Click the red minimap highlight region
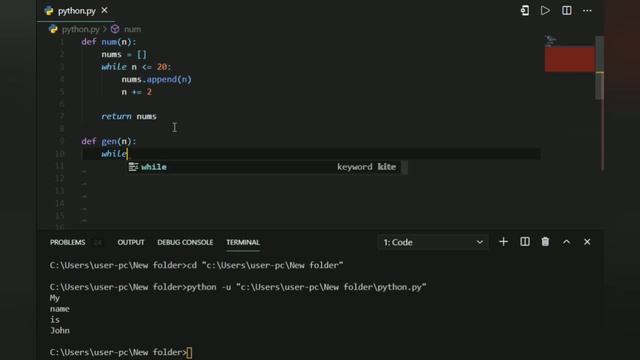 click(x=570, y=59)
